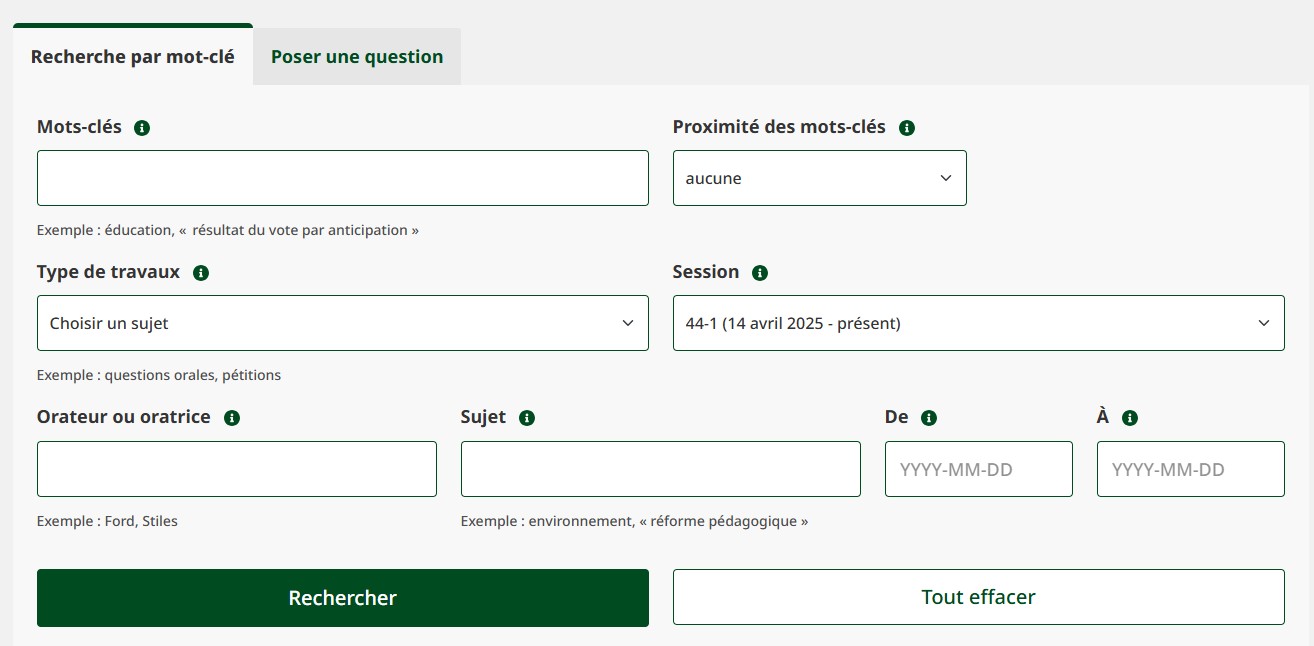Click Tout effacer to clear the form
Image resolution: width=1314 pixels, height=646 pixels.
[x=978, y=597]
